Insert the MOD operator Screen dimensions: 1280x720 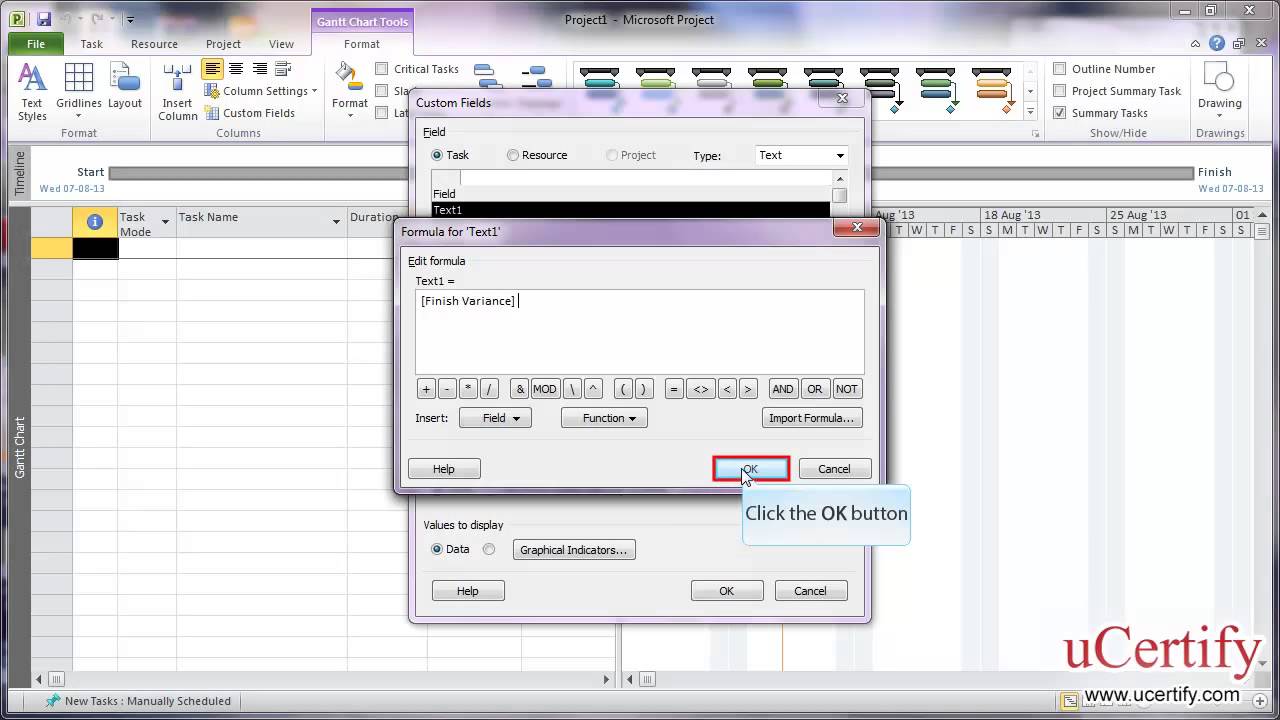click(x=544, y=389)
